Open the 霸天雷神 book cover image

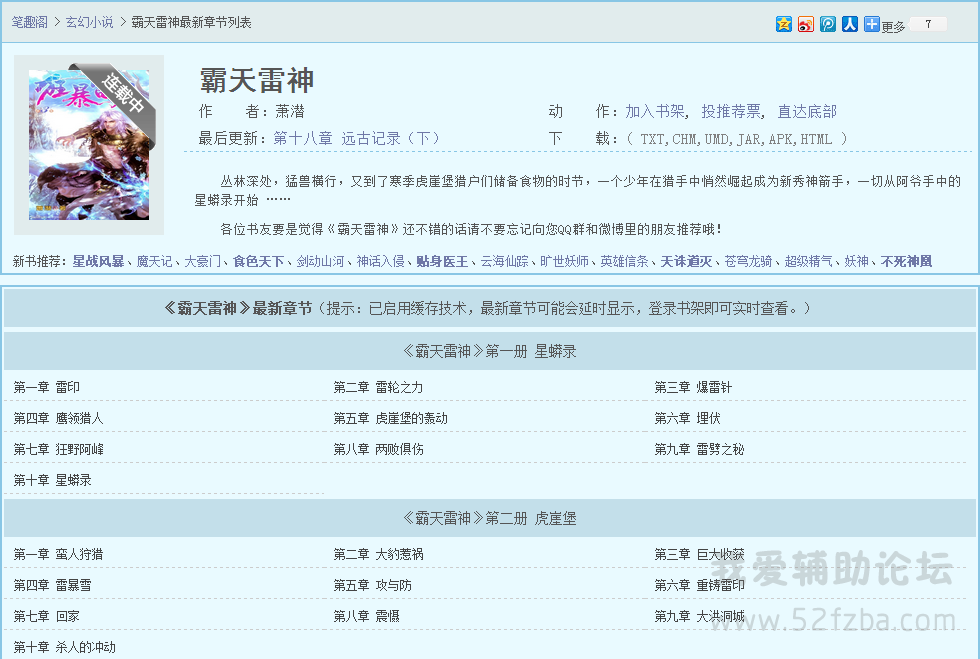[x=89, y=144]
